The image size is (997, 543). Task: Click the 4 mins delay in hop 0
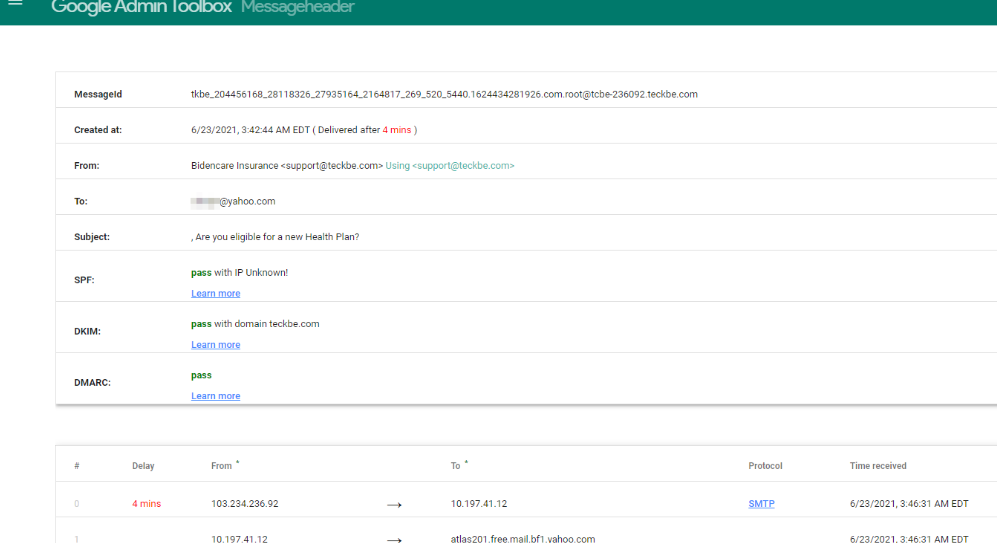[146, 504]
